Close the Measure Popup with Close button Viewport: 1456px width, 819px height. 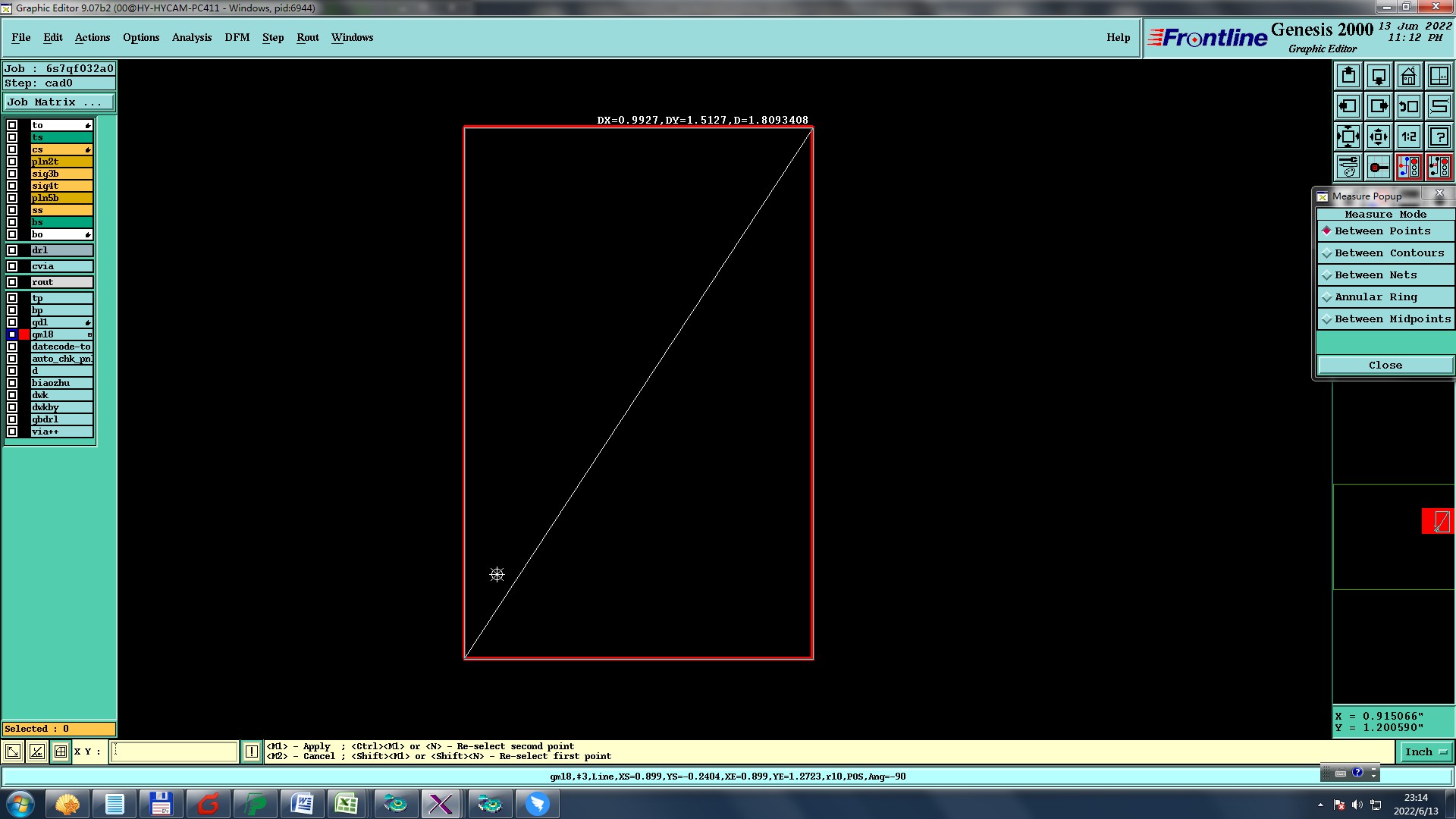point(1385,366)
